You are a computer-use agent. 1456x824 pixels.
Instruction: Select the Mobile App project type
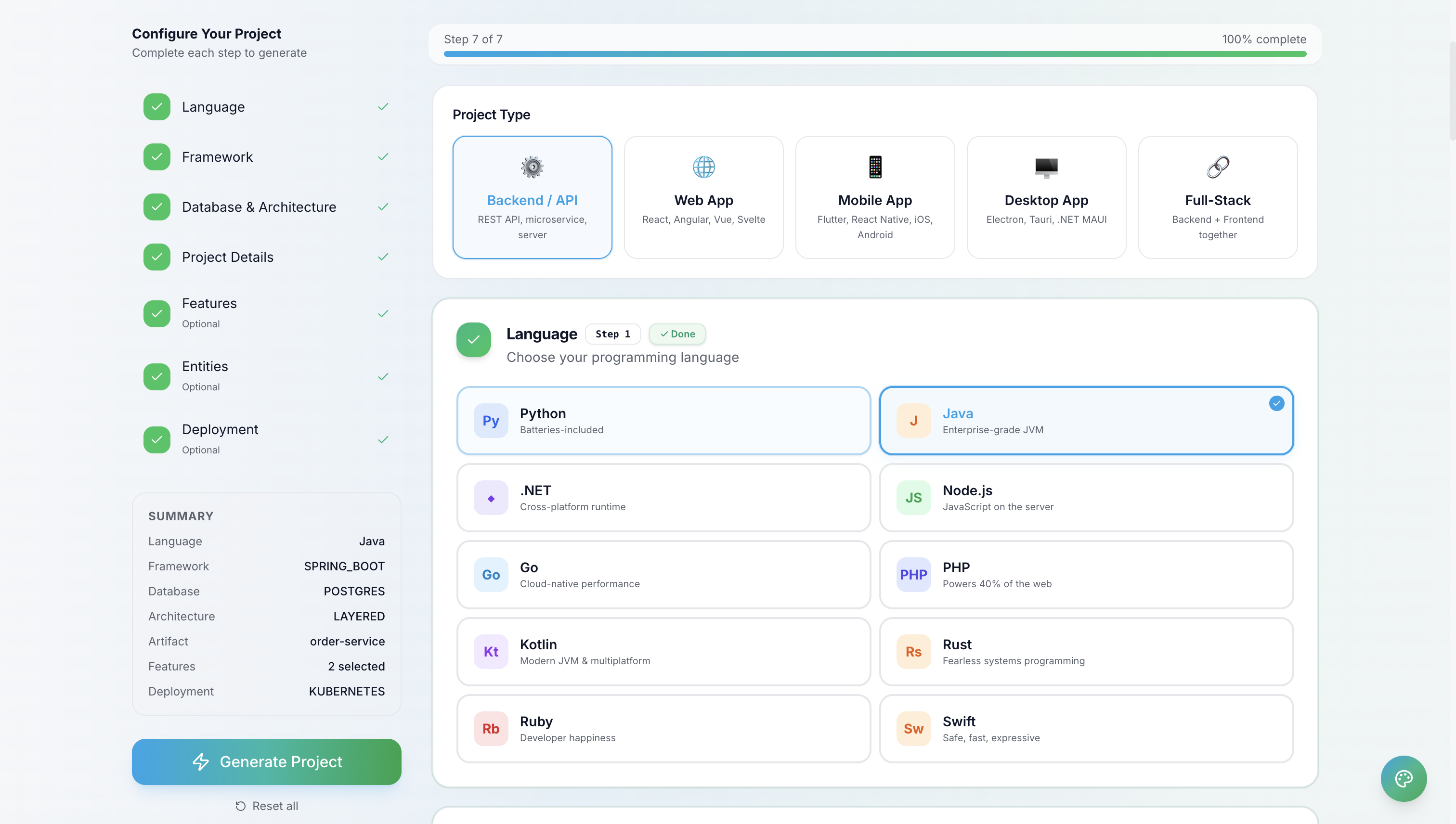875,197
